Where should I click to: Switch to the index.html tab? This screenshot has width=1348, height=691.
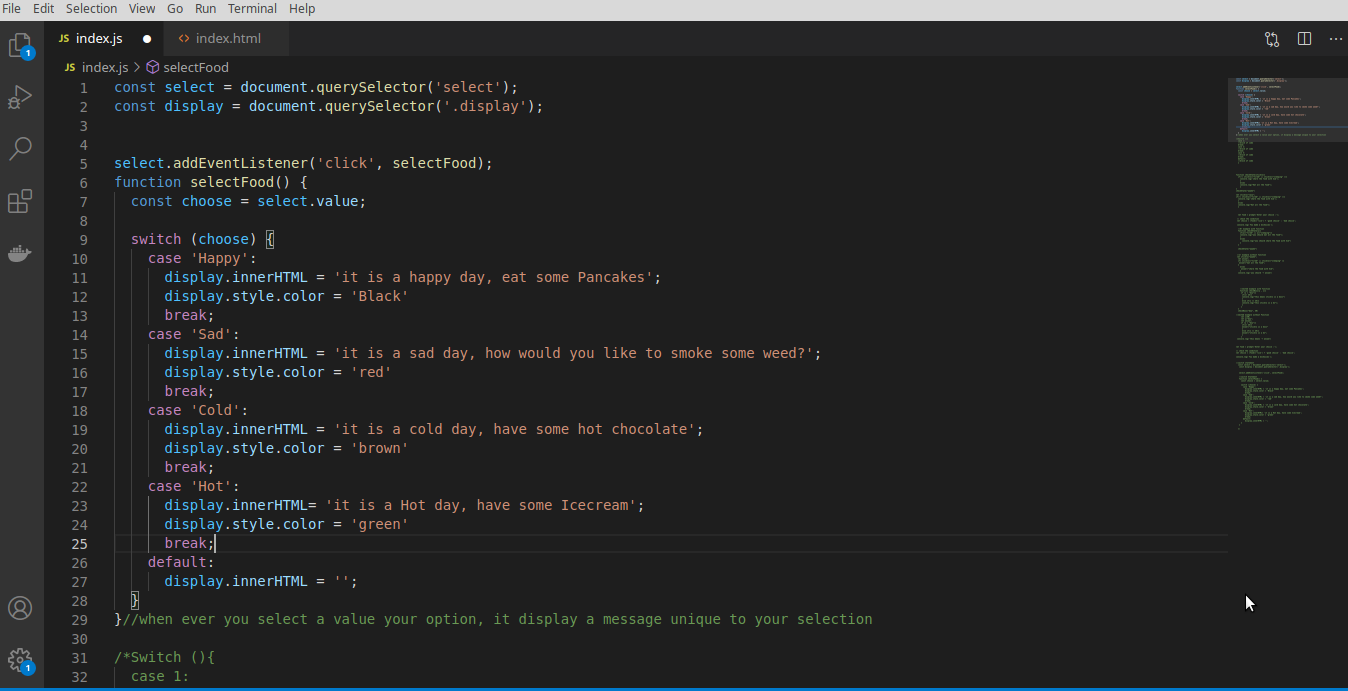[x=228, y=39]
